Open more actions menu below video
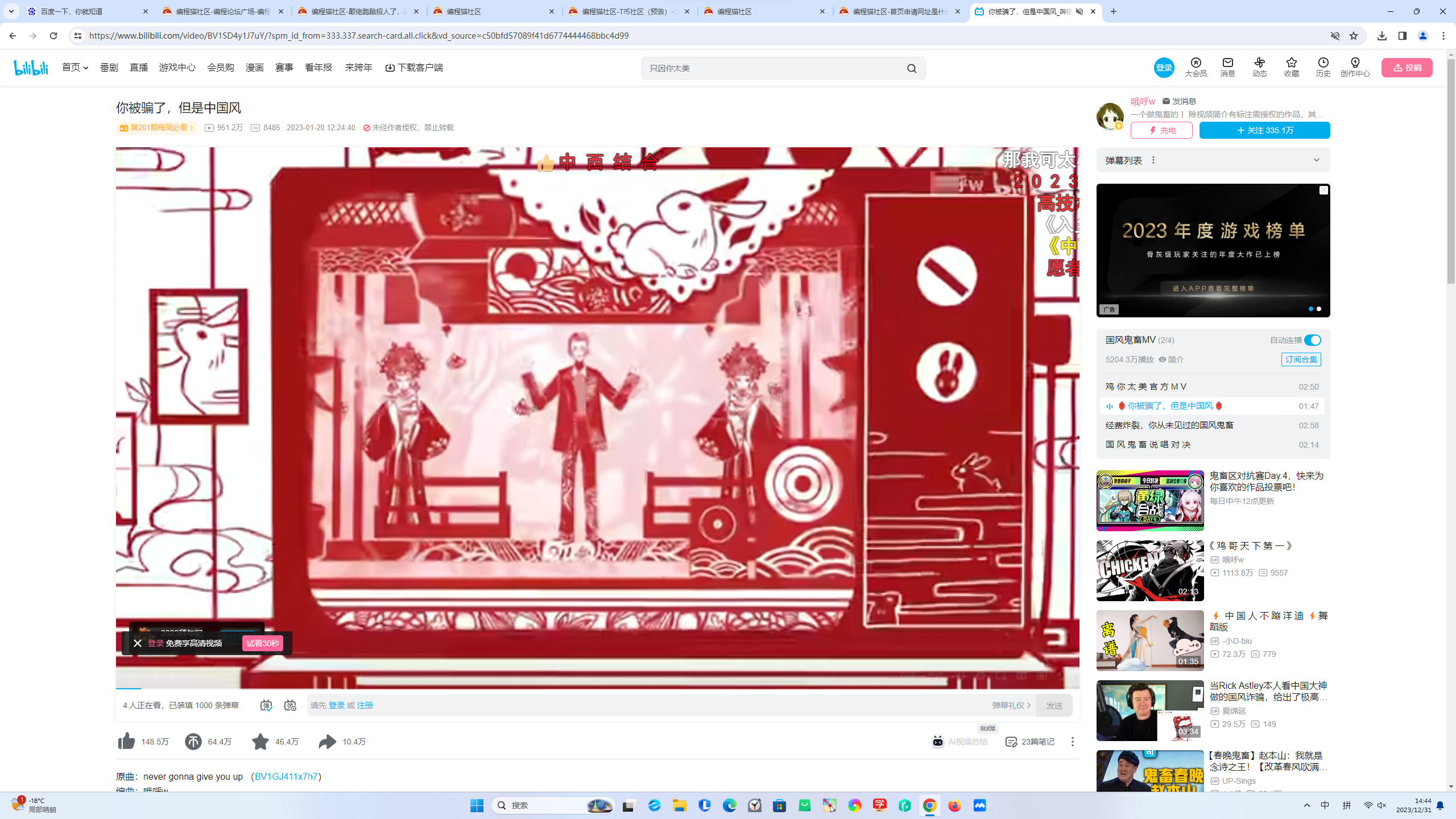Image resolution: width=1456 pixels, height=819 pixels. (1073, 742)
